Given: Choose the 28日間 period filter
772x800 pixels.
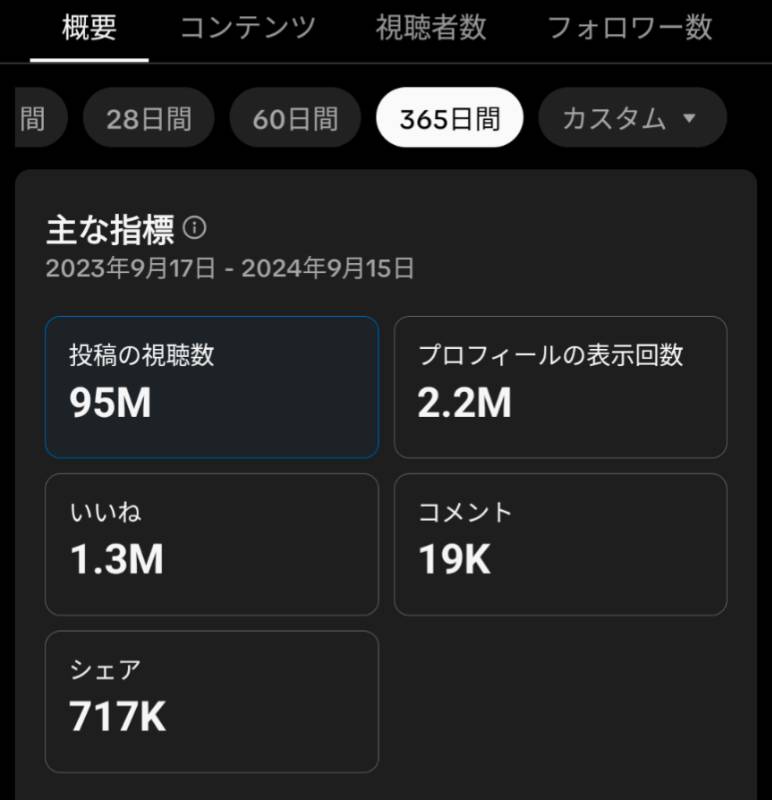Looking at the screenshot, I should pyautogui.click(x=148, y=117).
